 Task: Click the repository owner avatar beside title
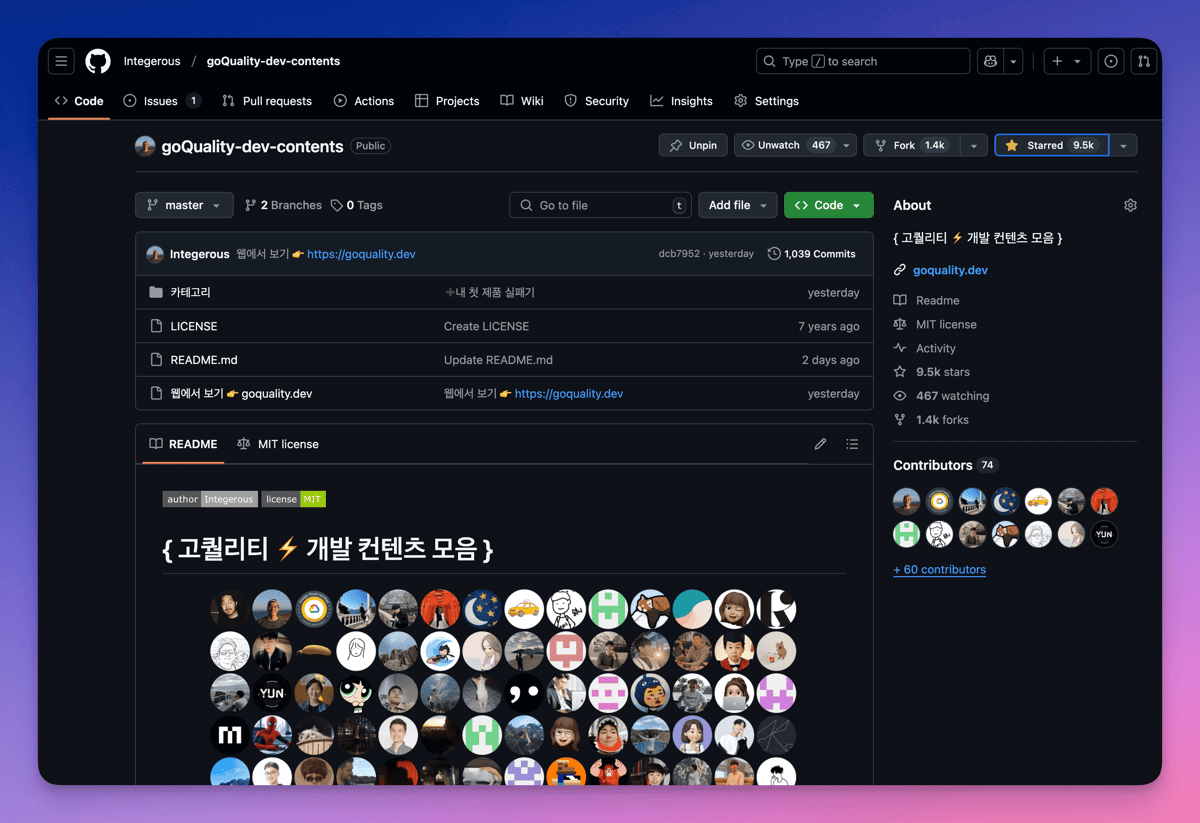[x=145, y=146]
